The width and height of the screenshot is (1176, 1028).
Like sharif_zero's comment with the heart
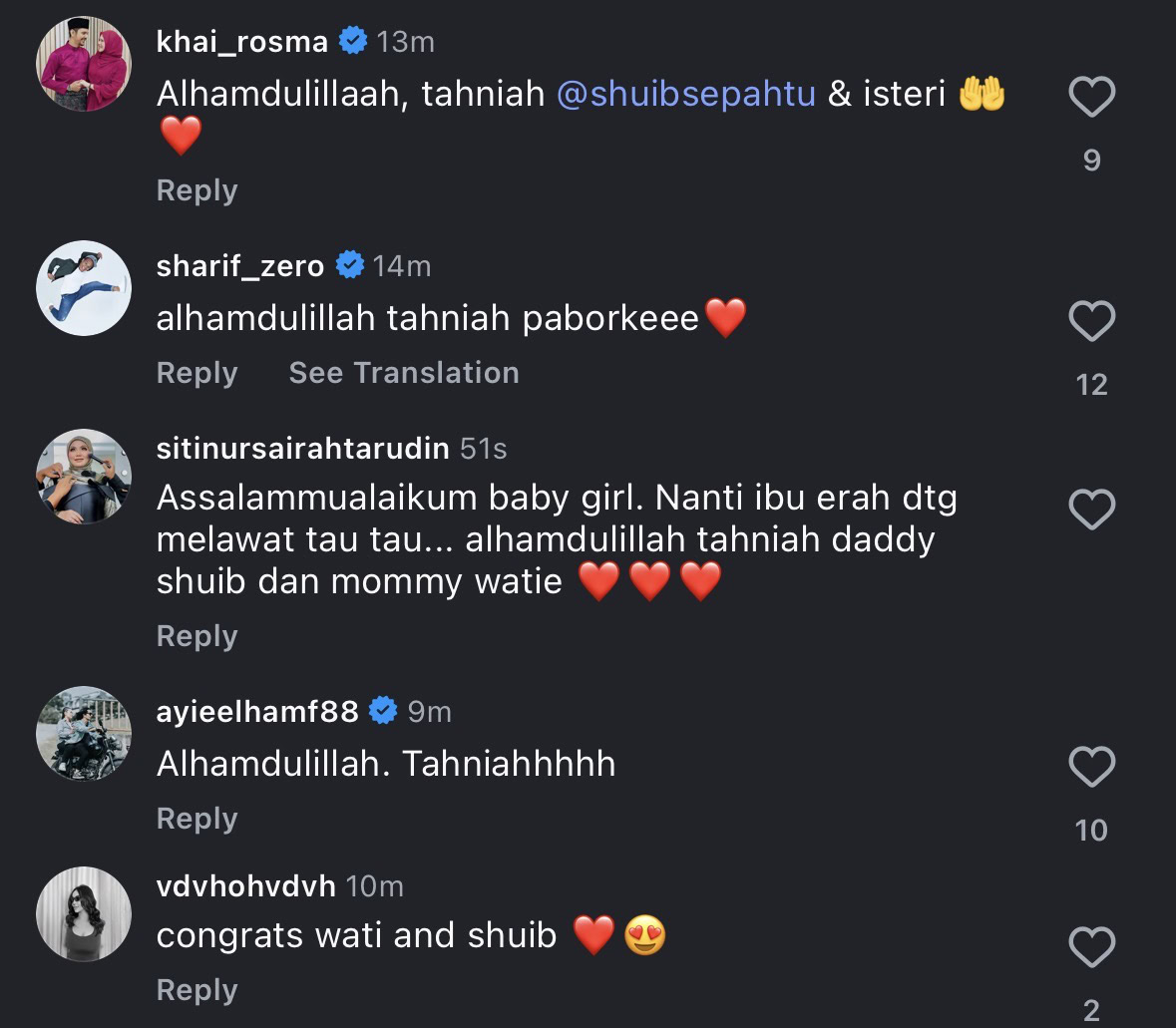point(1091,322)
